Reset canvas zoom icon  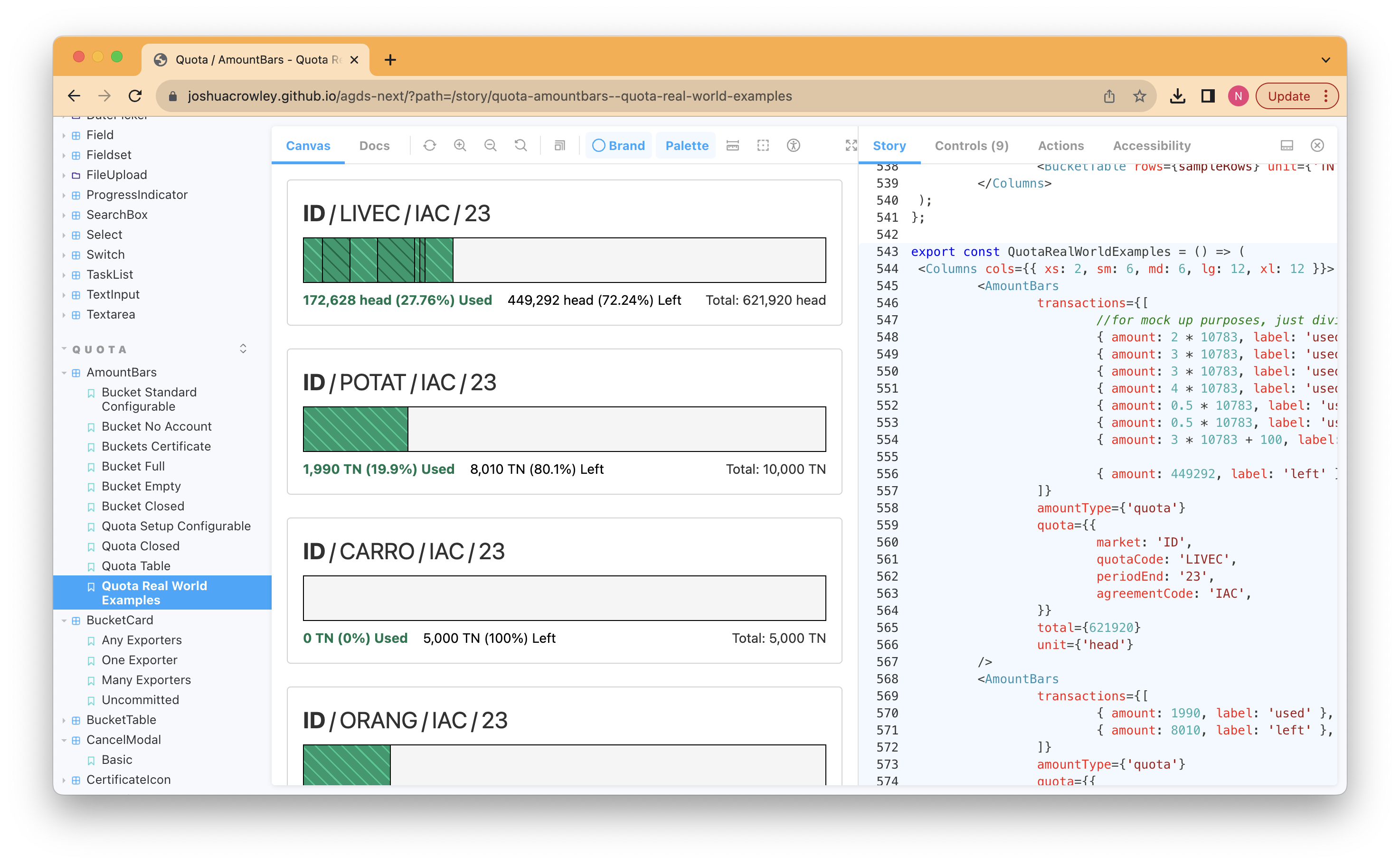[x=520, y=145]
